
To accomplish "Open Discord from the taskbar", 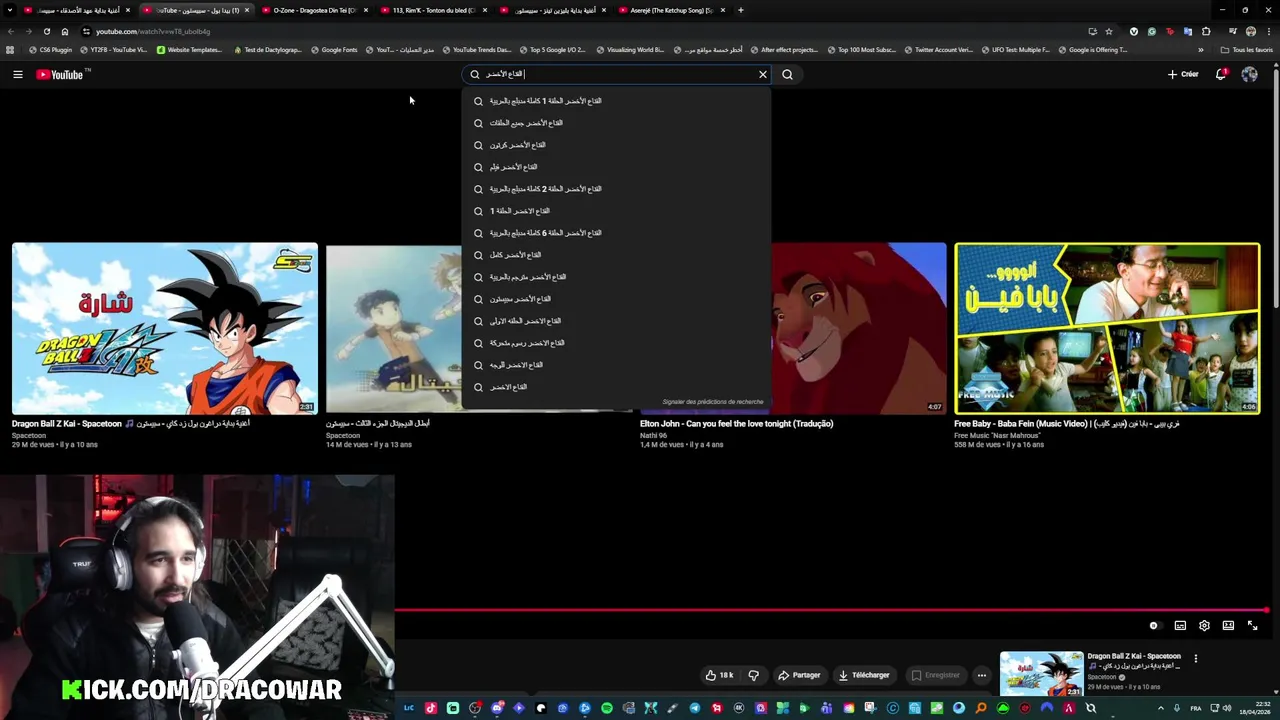I will 496,708.
